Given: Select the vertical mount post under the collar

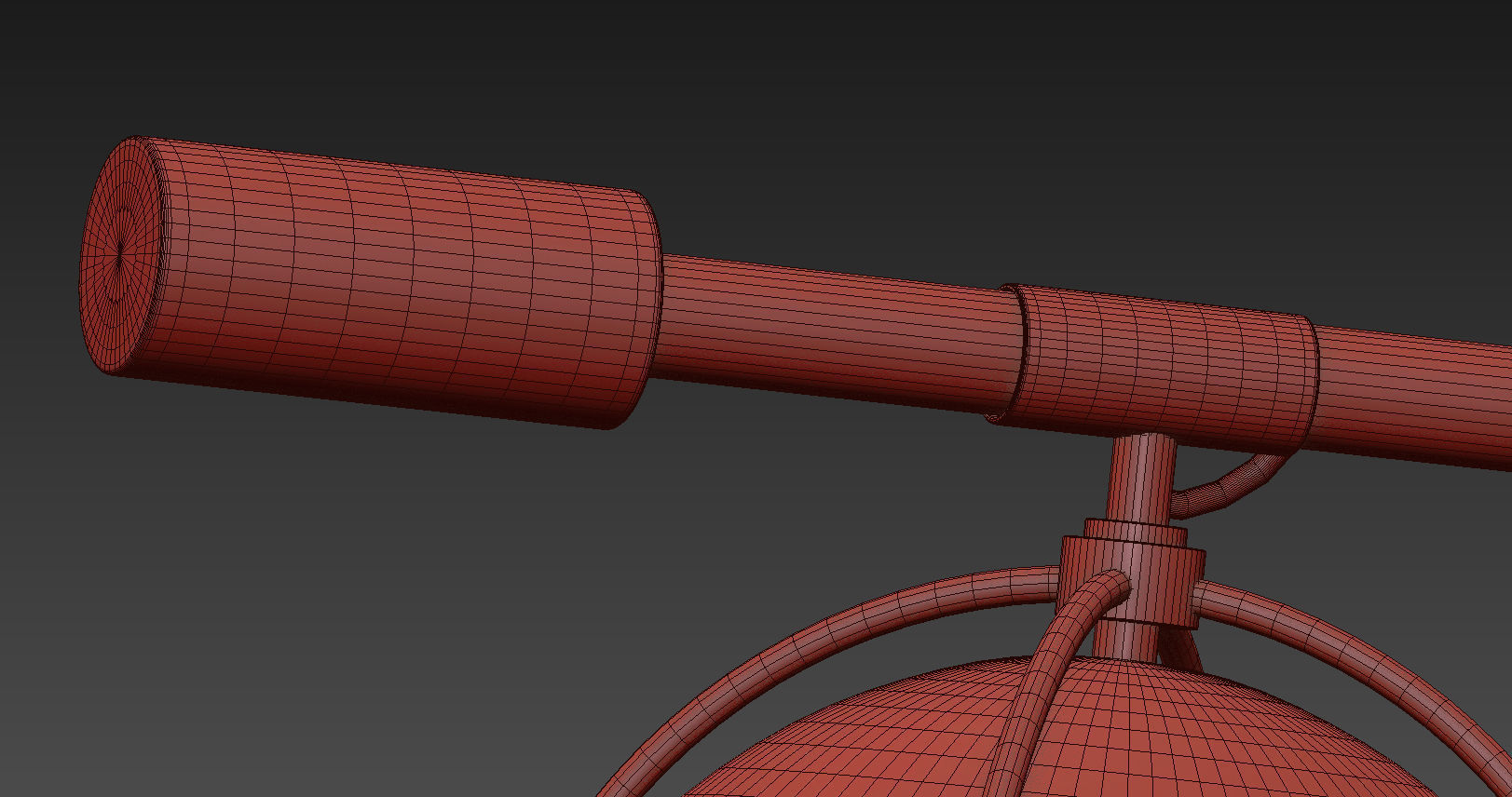Looking at the screenshot, I should click(x=1143, y=480).
